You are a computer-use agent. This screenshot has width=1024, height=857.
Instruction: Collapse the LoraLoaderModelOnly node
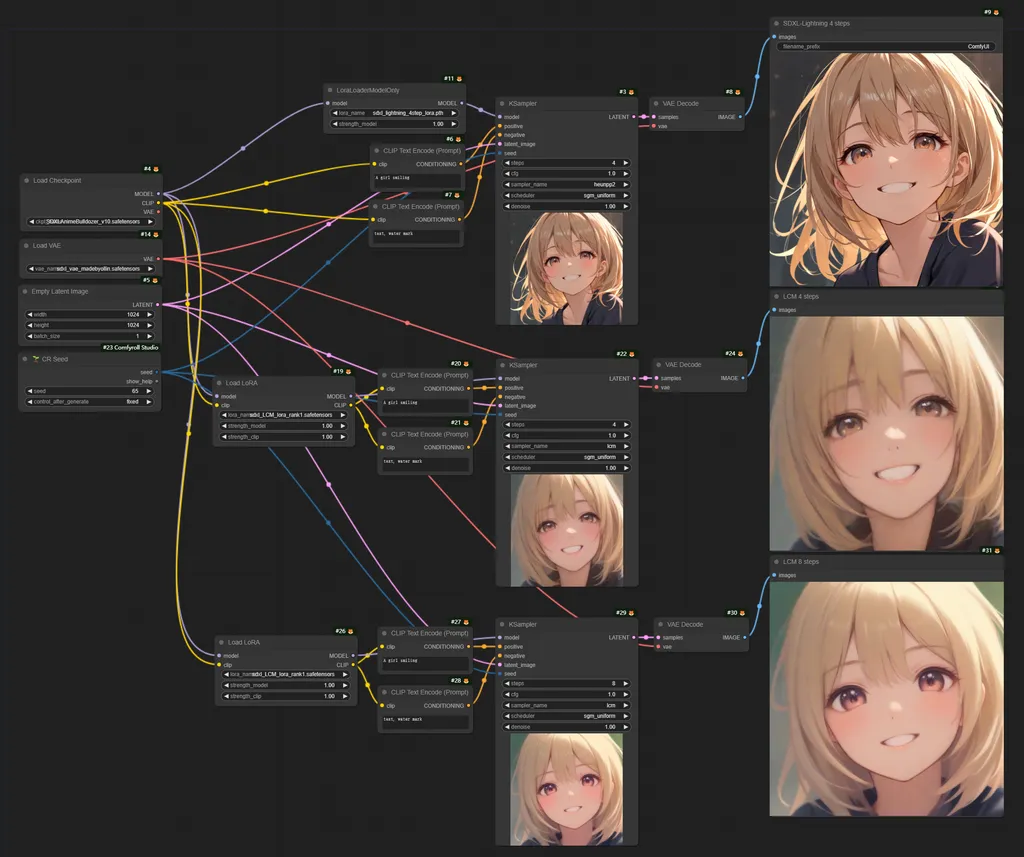coord(330,90)
